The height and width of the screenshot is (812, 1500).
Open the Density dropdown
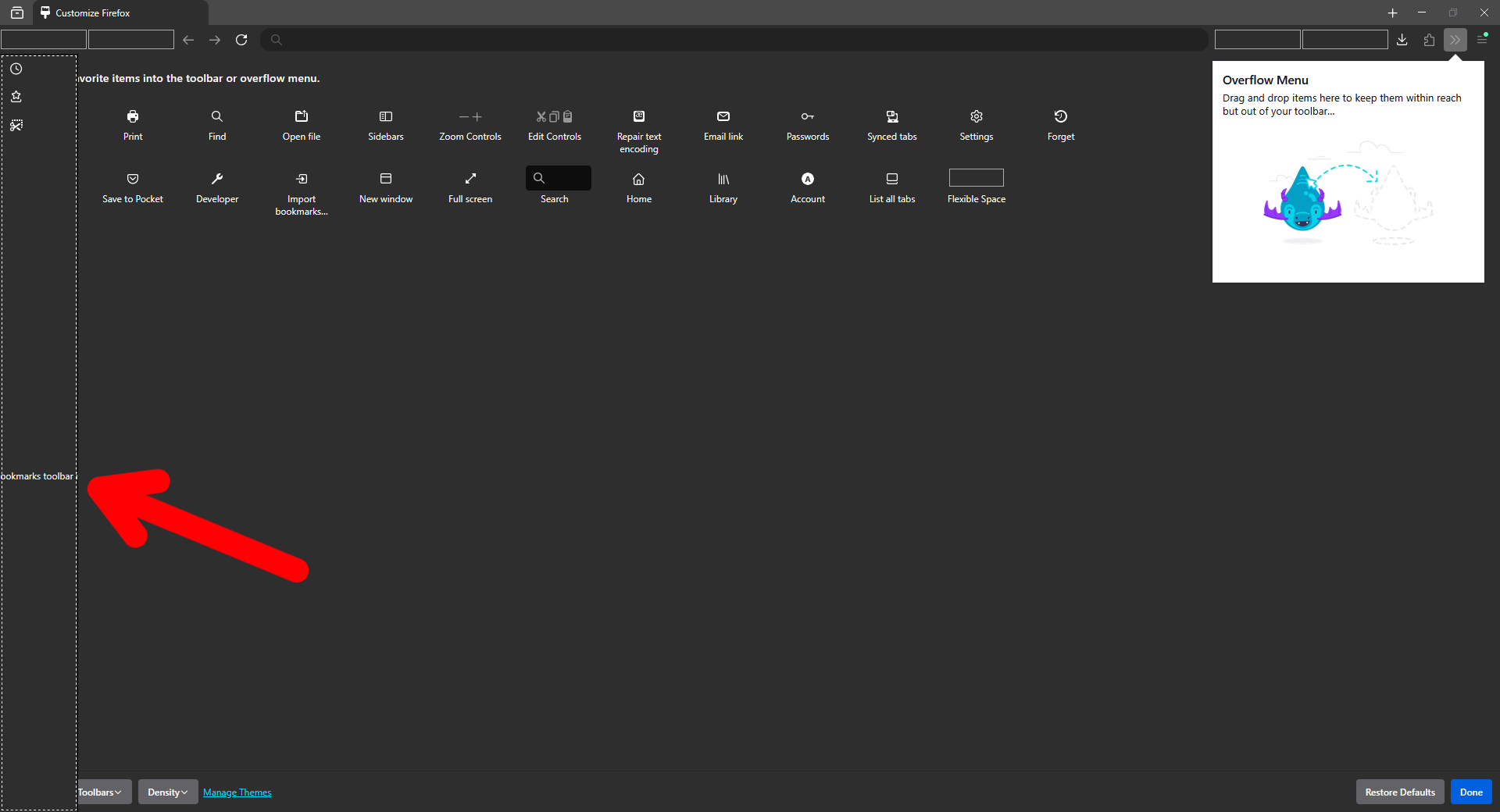pos(168,792)
